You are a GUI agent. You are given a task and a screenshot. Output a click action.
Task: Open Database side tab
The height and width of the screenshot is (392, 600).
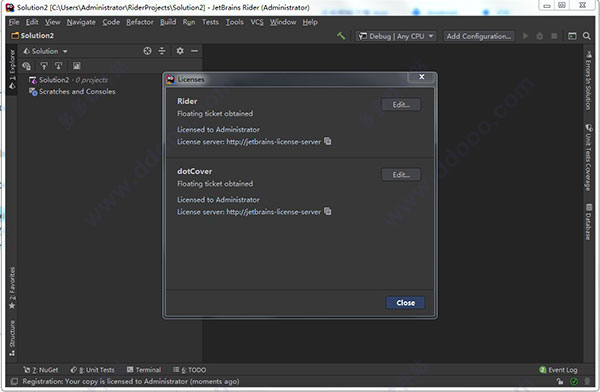pyautogui.click(x=588, y=222)
